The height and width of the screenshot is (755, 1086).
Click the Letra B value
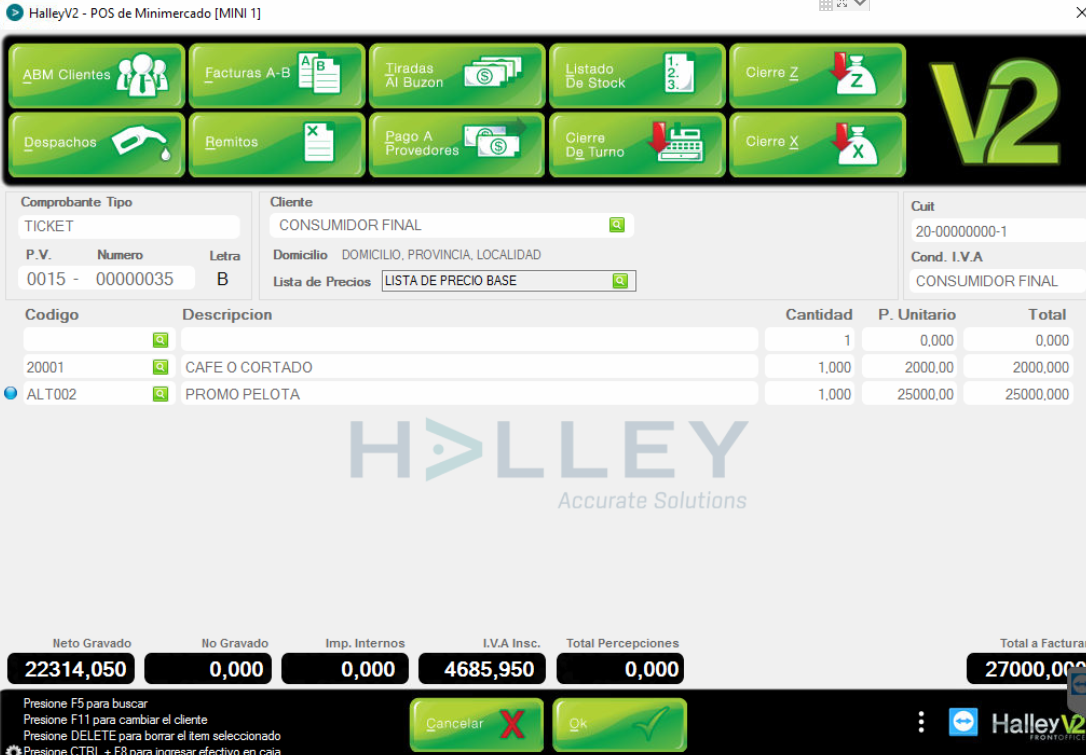(x=222, y=279)
